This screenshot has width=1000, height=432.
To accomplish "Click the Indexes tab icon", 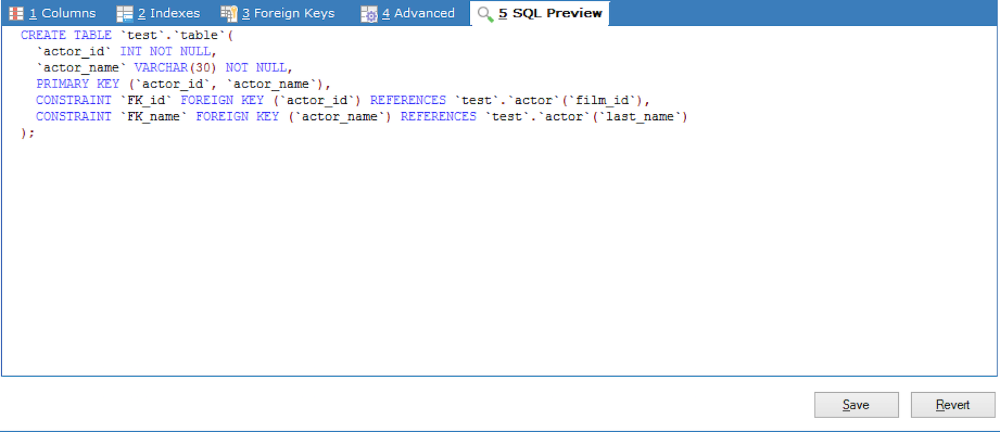I will point(124,13).
